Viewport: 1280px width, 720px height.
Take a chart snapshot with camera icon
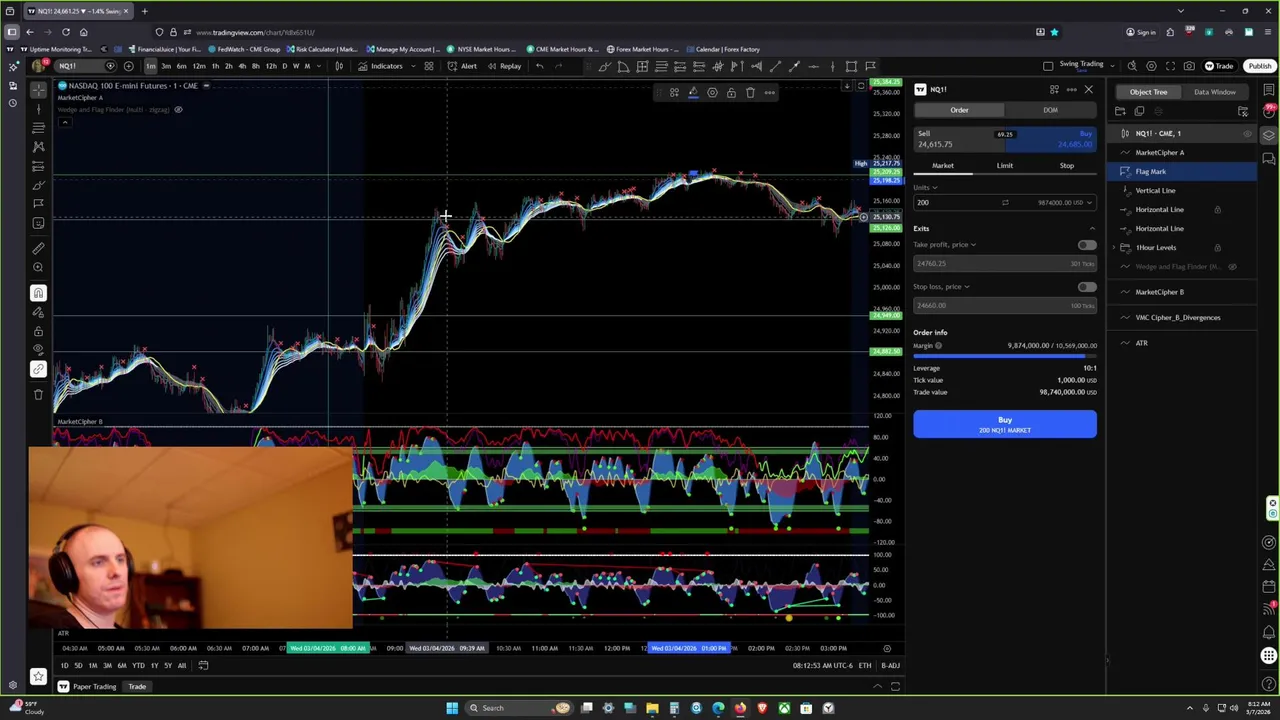[x=1189, y=66]
